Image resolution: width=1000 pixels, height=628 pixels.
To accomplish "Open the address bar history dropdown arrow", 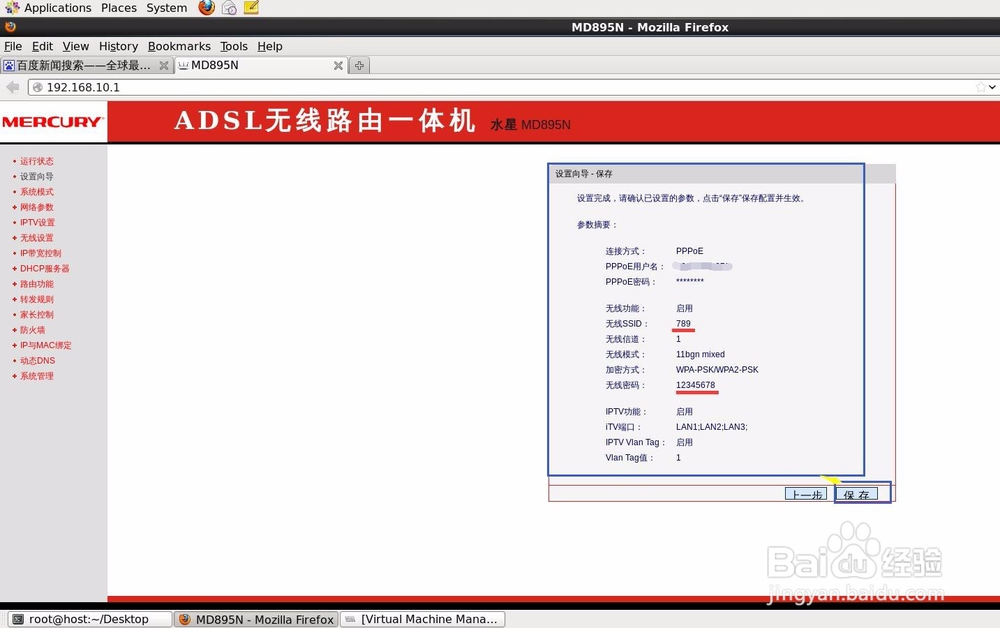I will tap(993, 87).
